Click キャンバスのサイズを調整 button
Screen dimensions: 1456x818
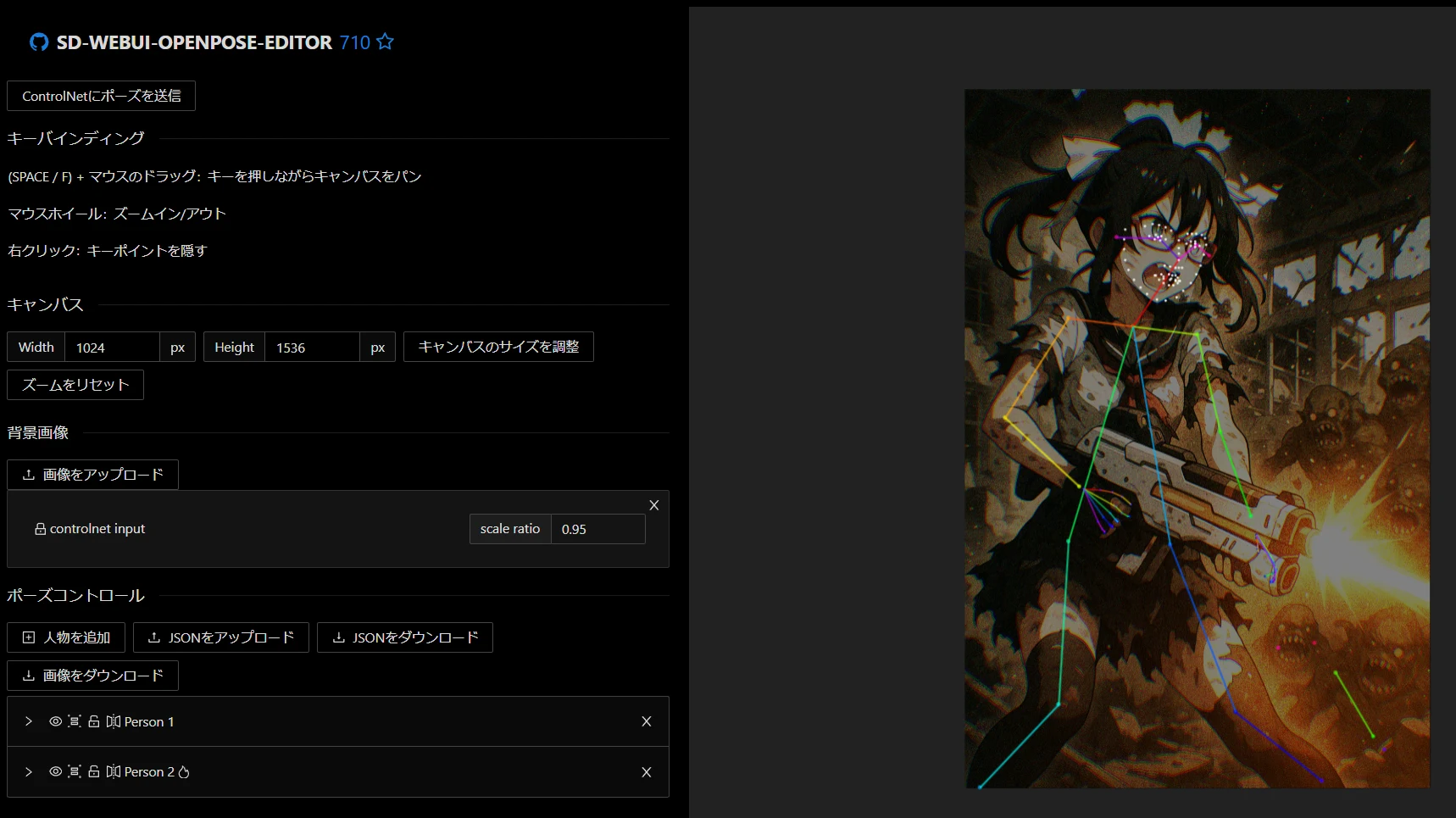(498, 347)
